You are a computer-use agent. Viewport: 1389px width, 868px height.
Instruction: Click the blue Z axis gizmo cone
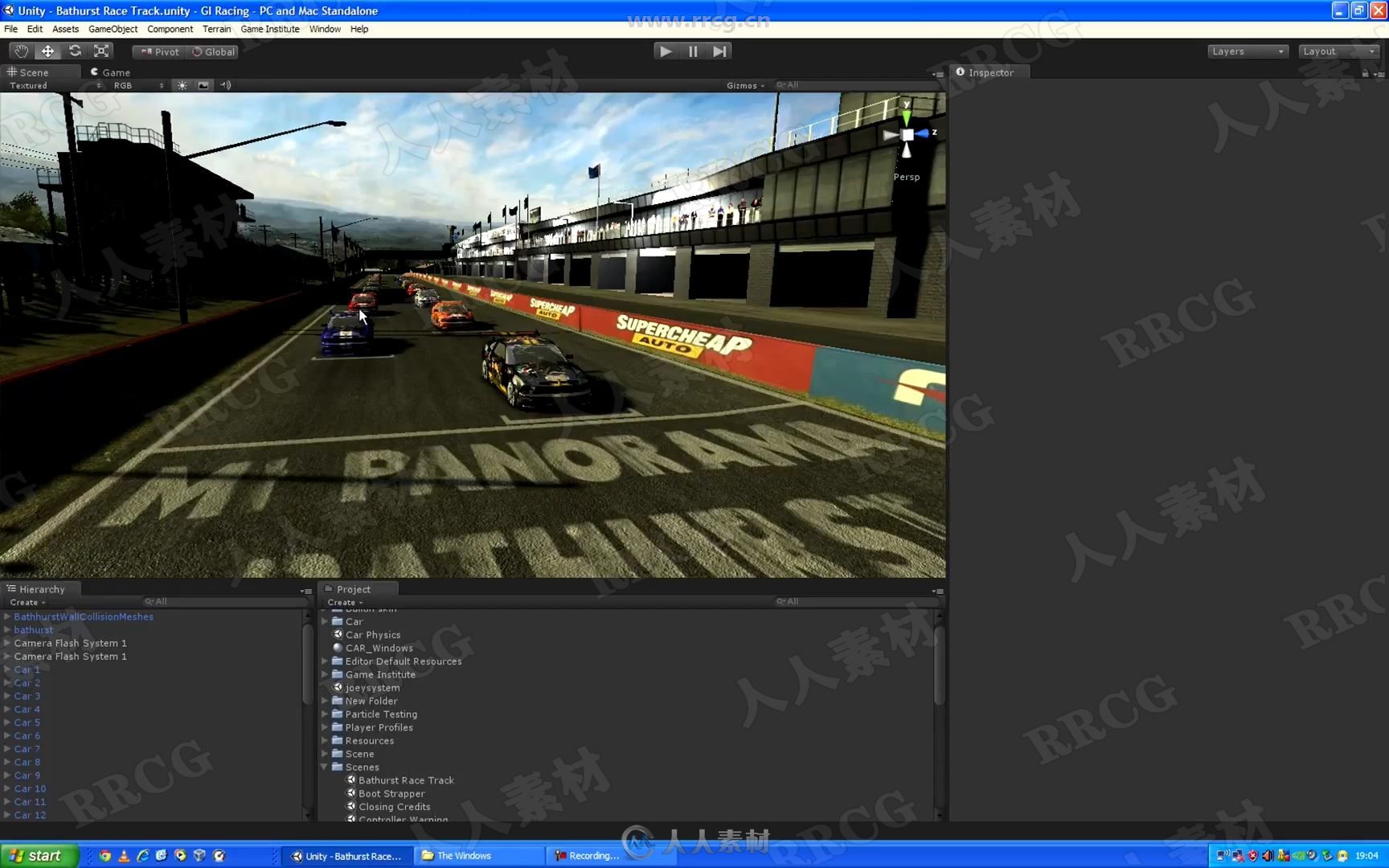tap(924, 133)
